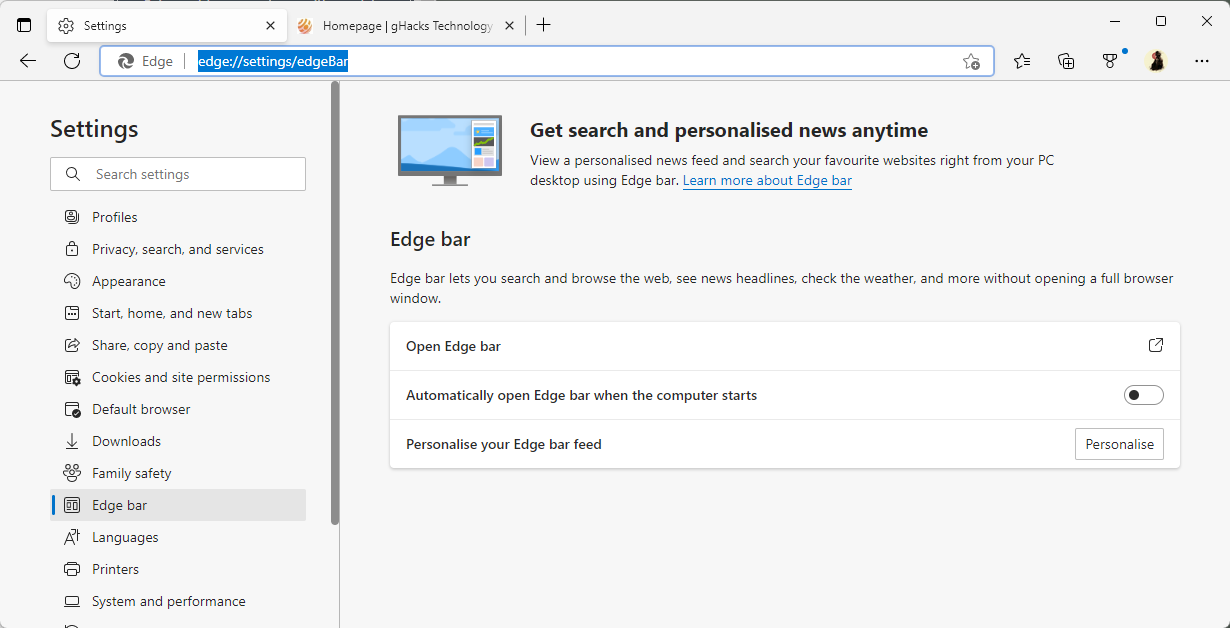The image size is (1230, 628).
Task: Open the profile avatar menu
Action: (x=1156, y=61)
